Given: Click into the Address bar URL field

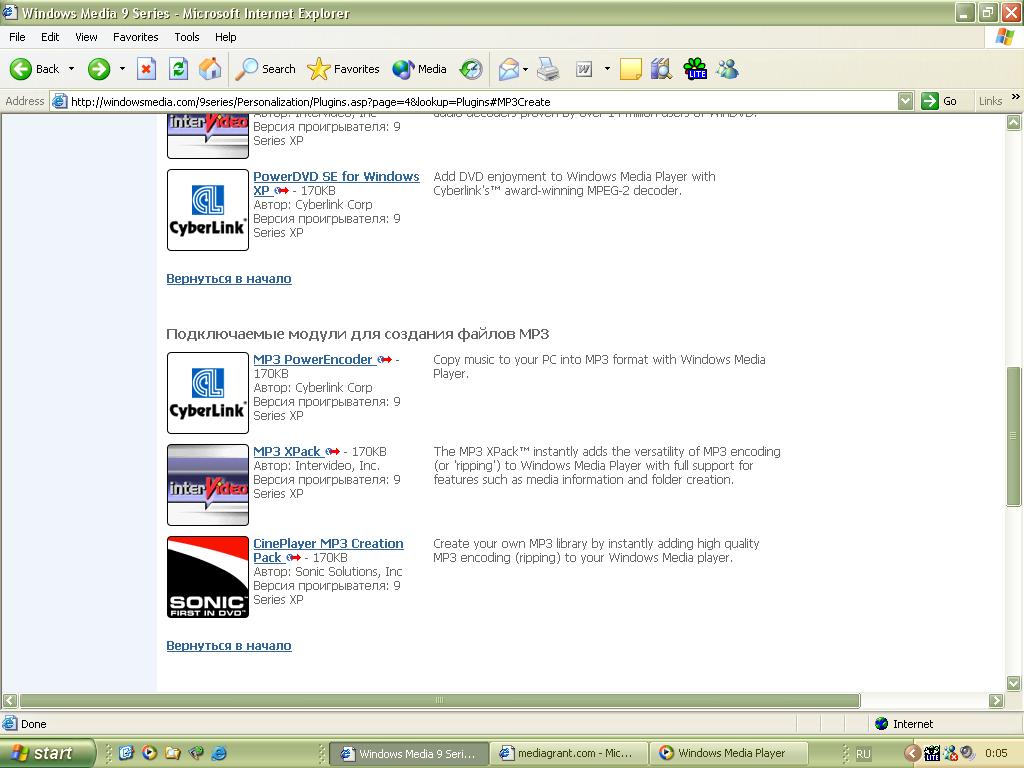Looking at the screenshot, I should click(482, 101).
